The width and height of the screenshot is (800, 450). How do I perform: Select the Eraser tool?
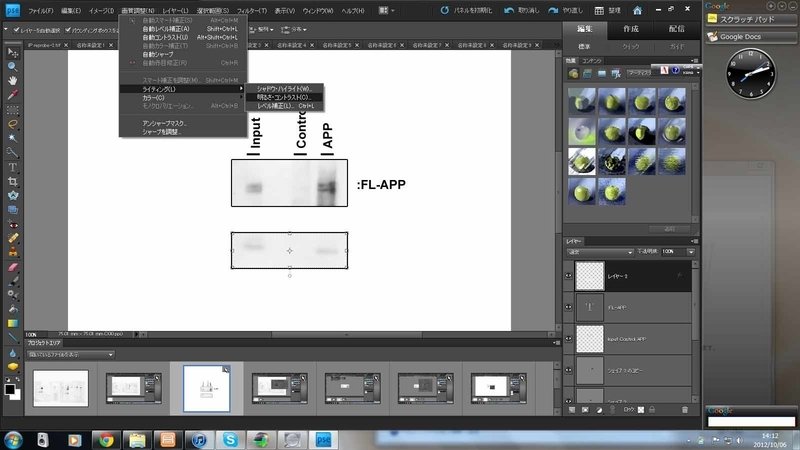pyautogui.click(x=13, y=267)
